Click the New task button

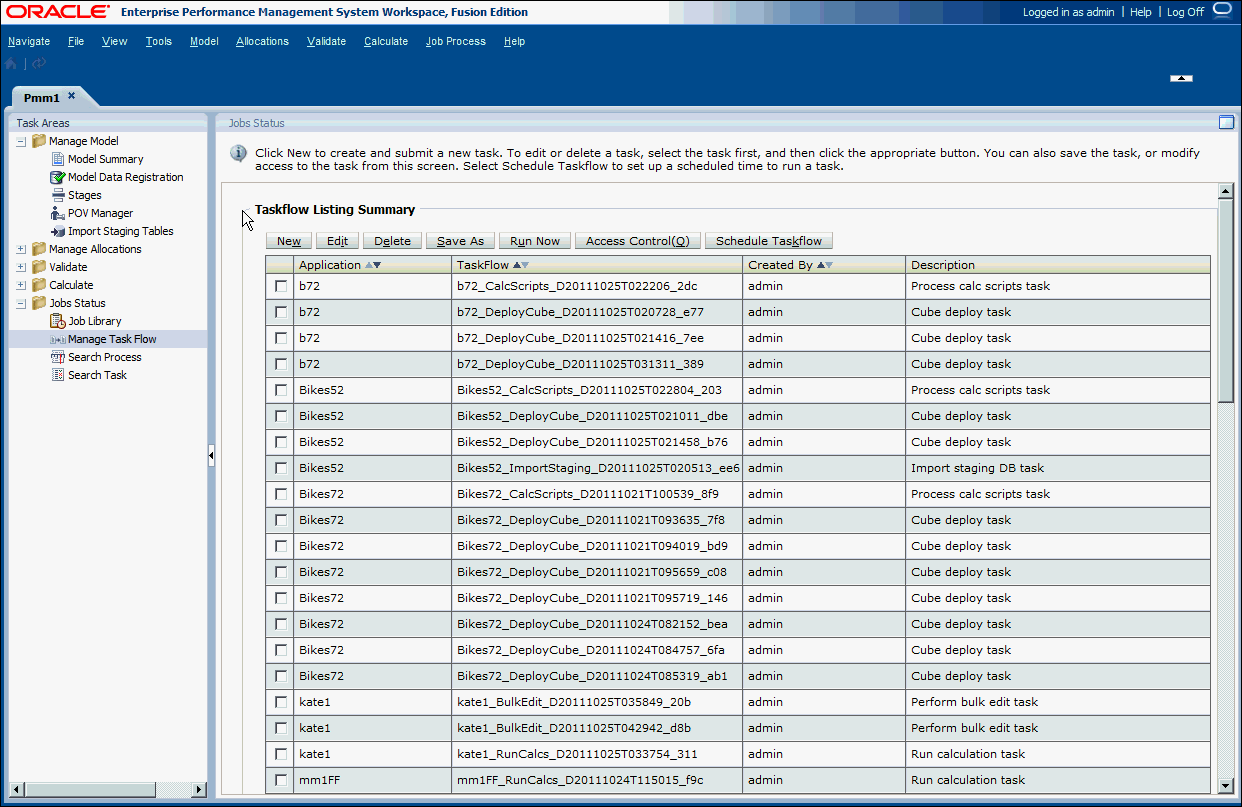point(289,241)
